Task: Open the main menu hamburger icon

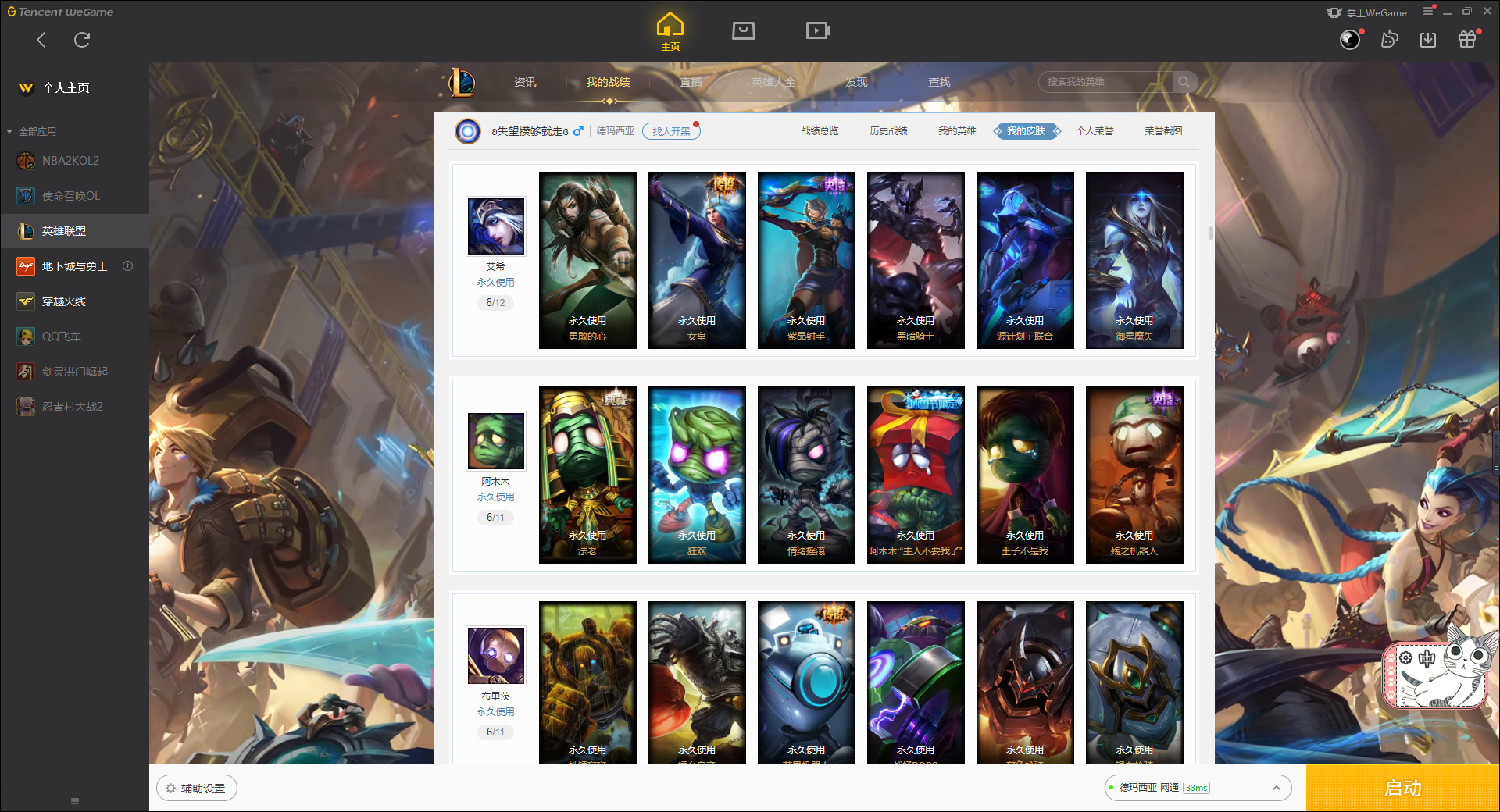Action: tap(1428, 11)
